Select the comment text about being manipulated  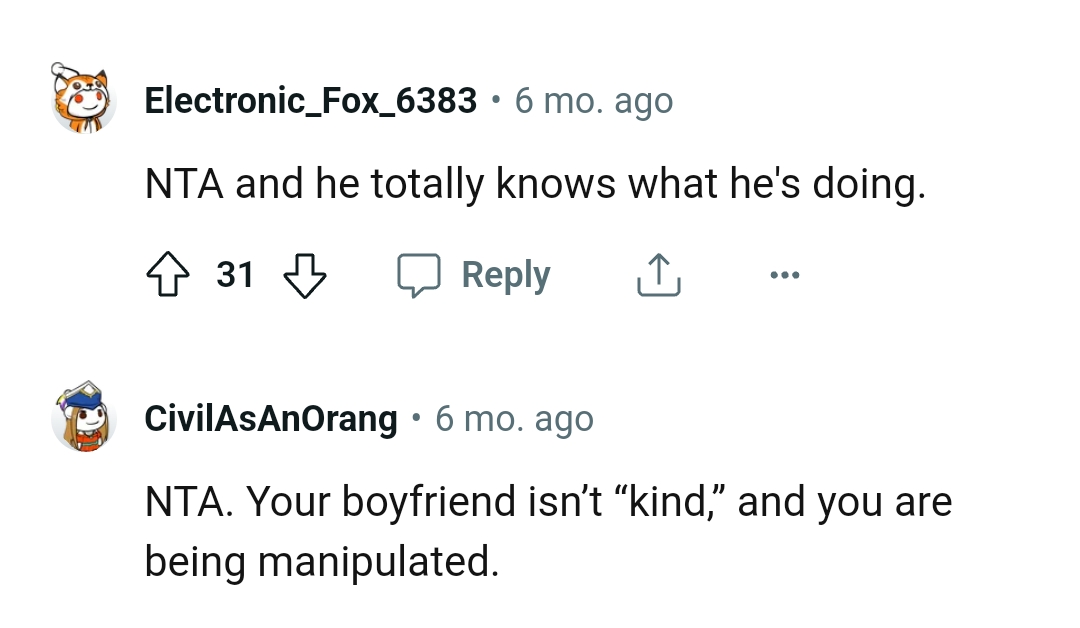coord(548,530)
